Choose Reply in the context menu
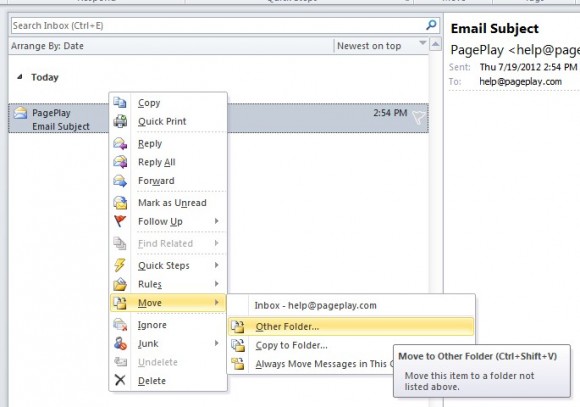Image resolution: width=580 pixels, height=407 pixels. pyautogui.click(x=168, y=143)
